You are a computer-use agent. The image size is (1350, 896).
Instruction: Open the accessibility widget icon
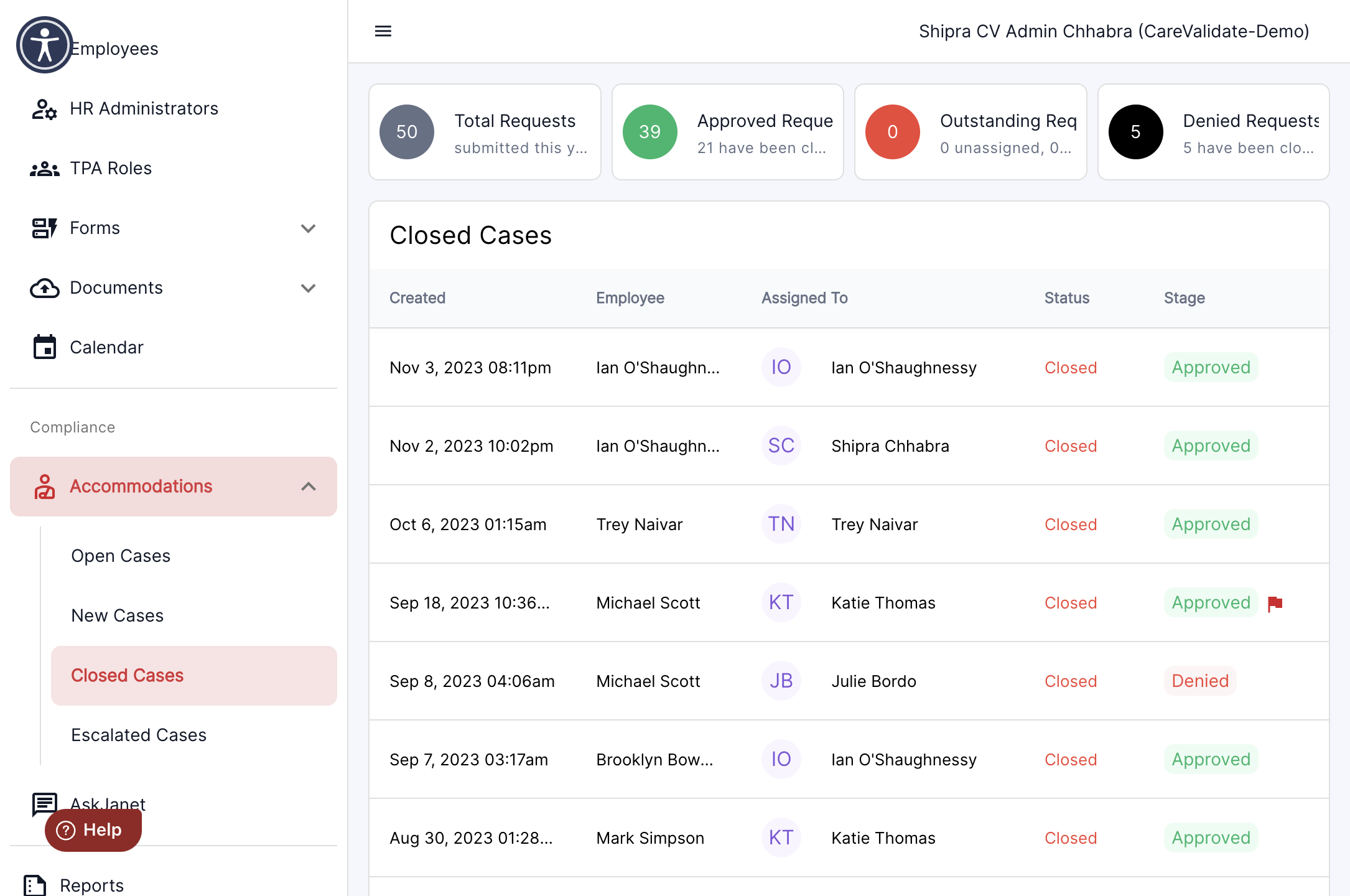45,45
